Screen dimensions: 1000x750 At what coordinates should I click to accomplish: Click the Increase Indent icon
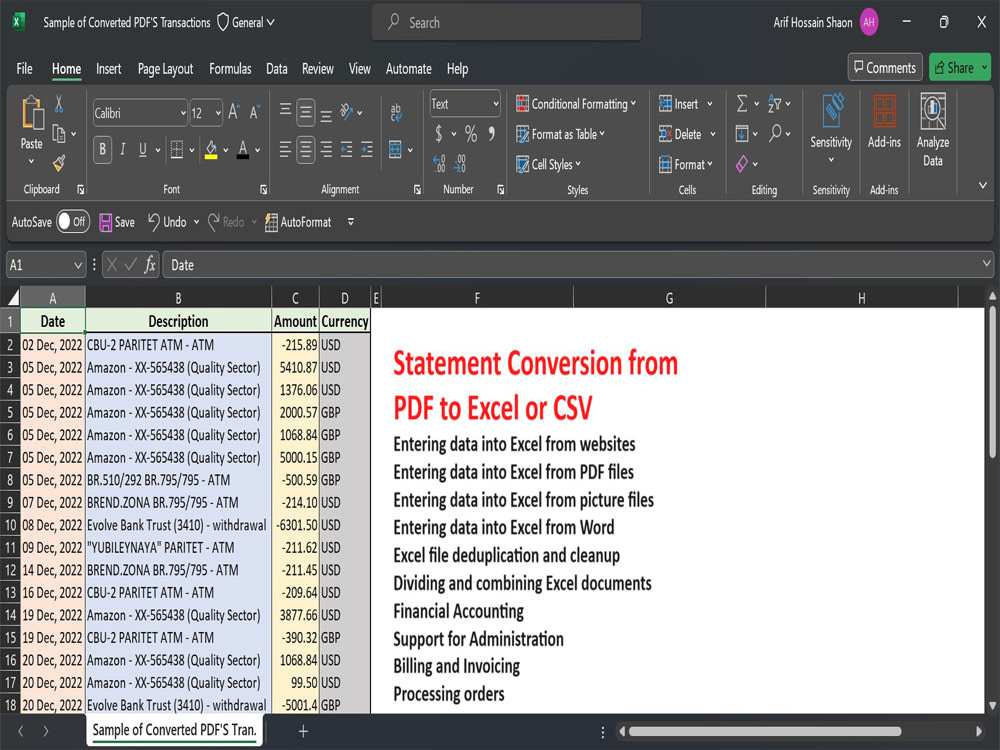point(367,150)
